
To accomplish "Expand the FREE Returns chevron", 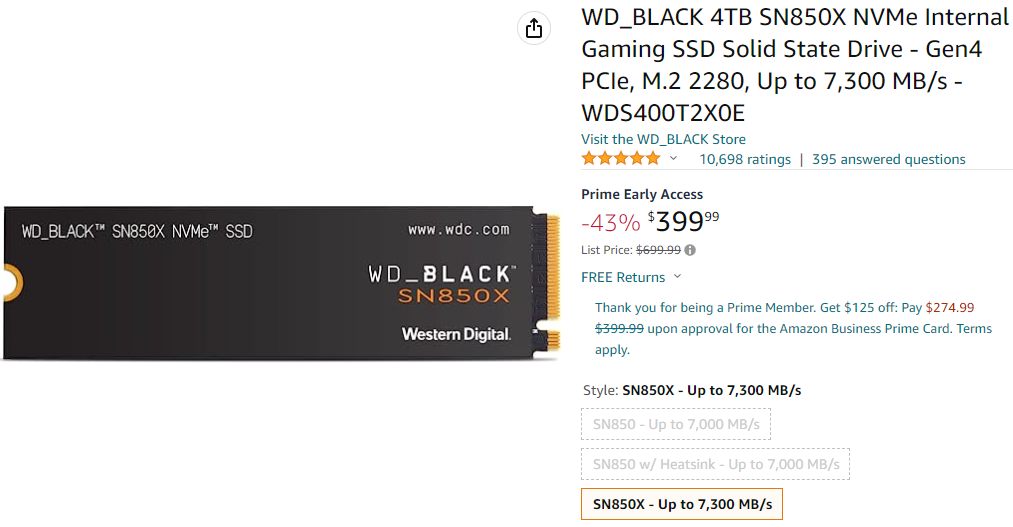I will 677,277.
